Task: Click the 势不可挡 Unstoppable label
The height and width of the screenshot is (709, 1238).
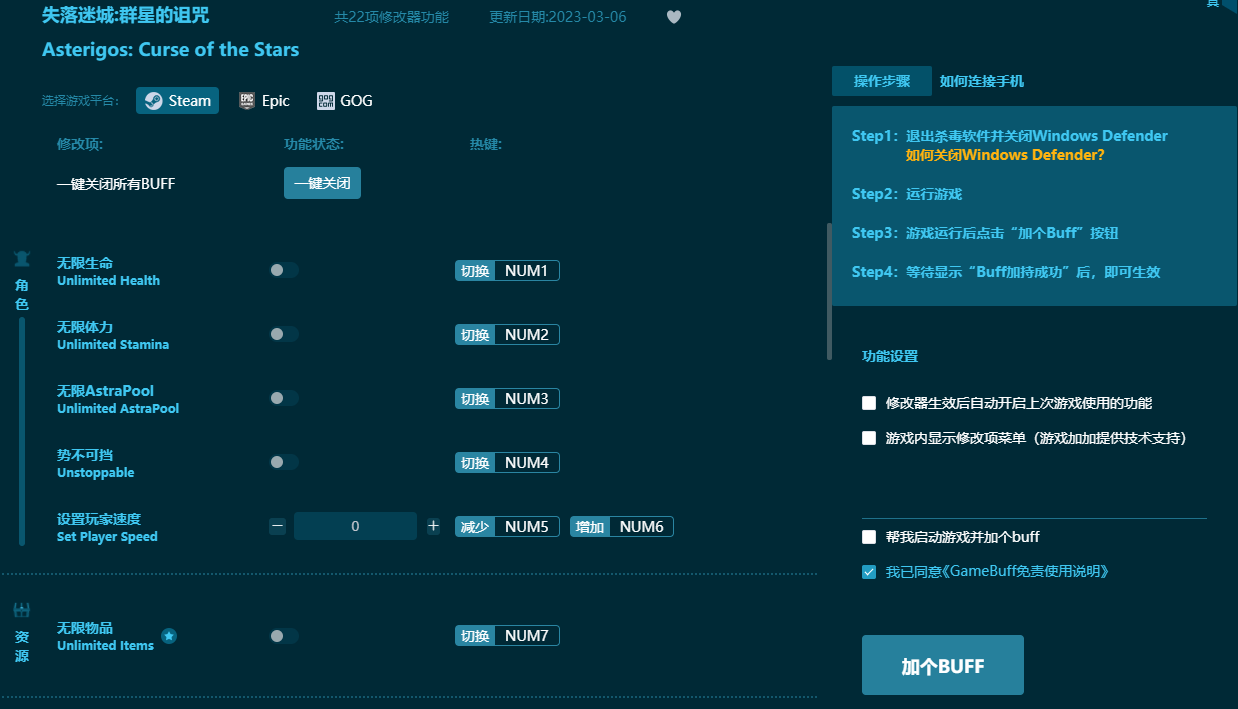Action: pos(95,463)
